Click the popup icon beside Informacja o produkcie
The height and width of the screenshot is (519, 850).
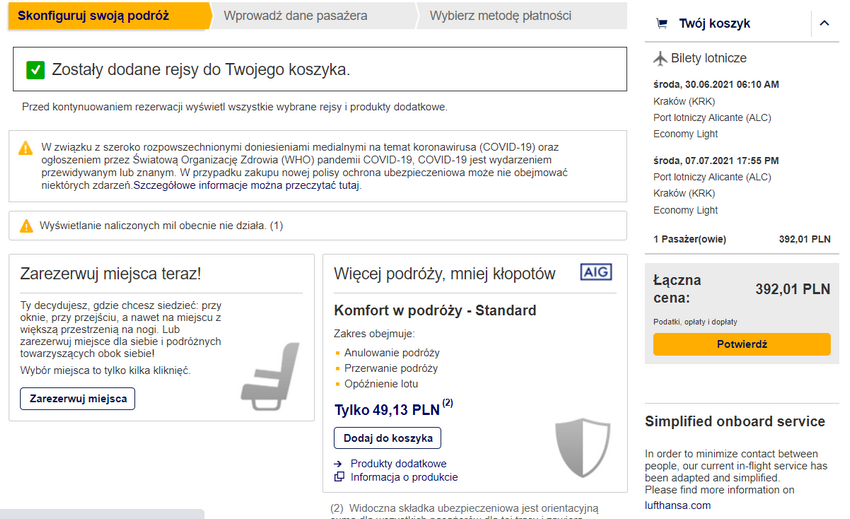point(339,477)
